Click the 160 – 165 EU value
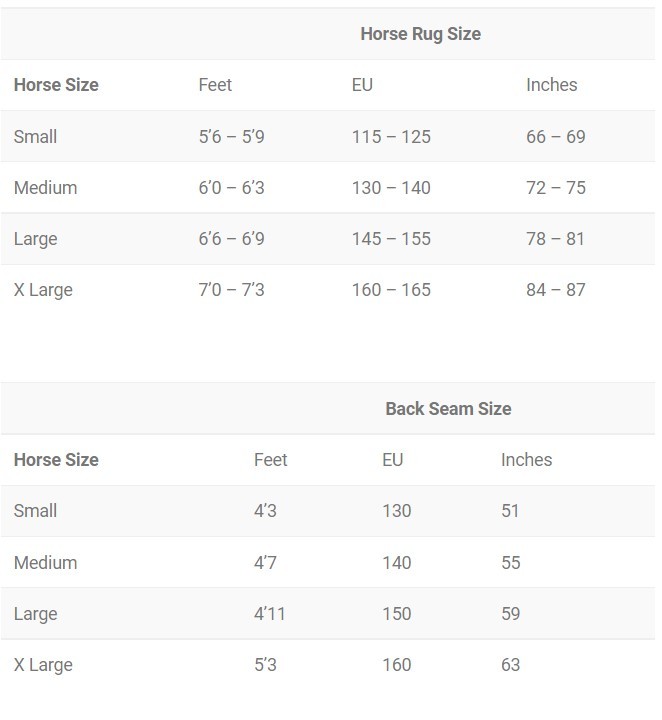 [x=391, y=290]
